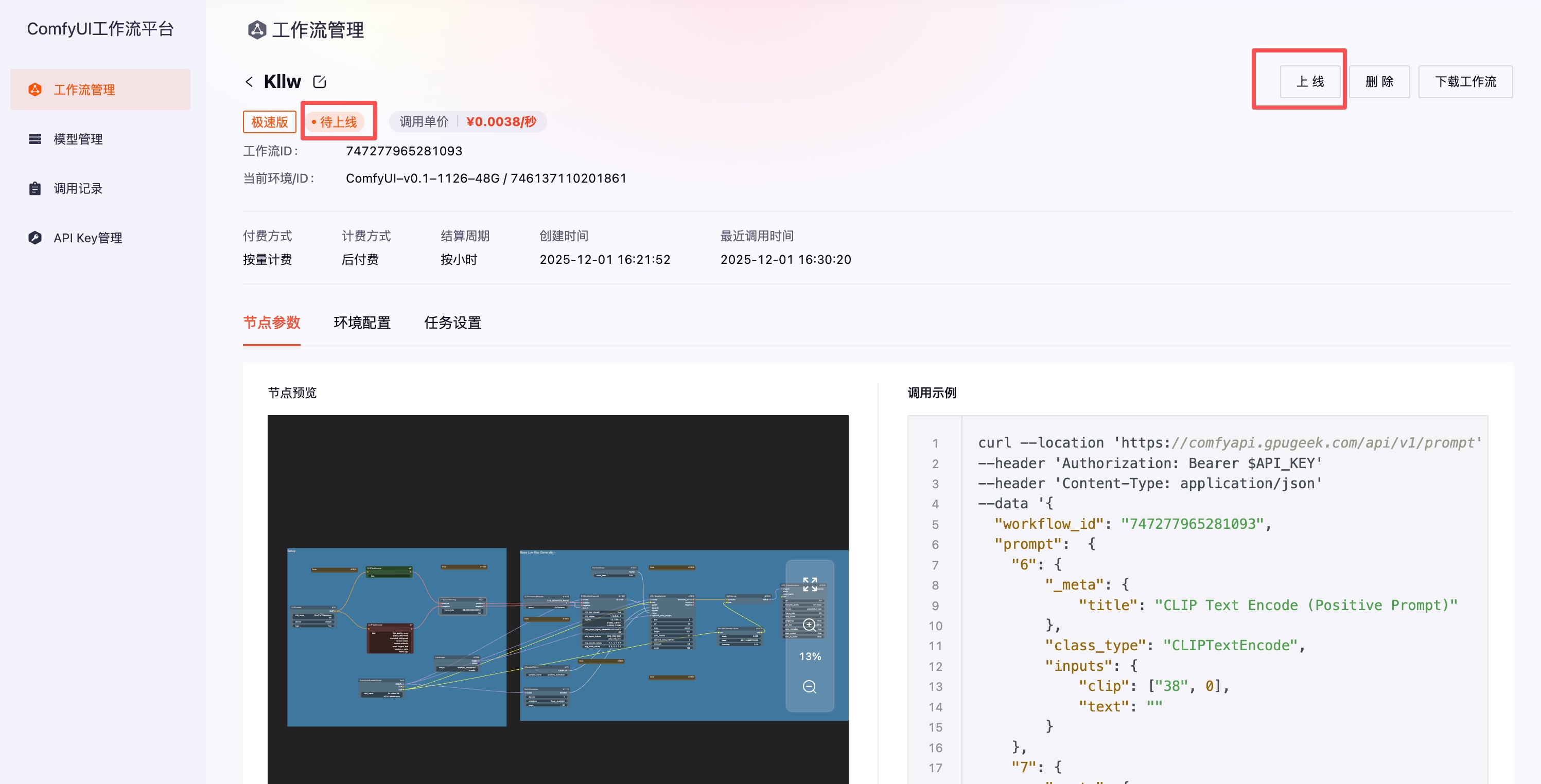Zoom in on the node preview
Viewport: 1541px width, 784px height.
pyautogui.click(x=810, y=625)
